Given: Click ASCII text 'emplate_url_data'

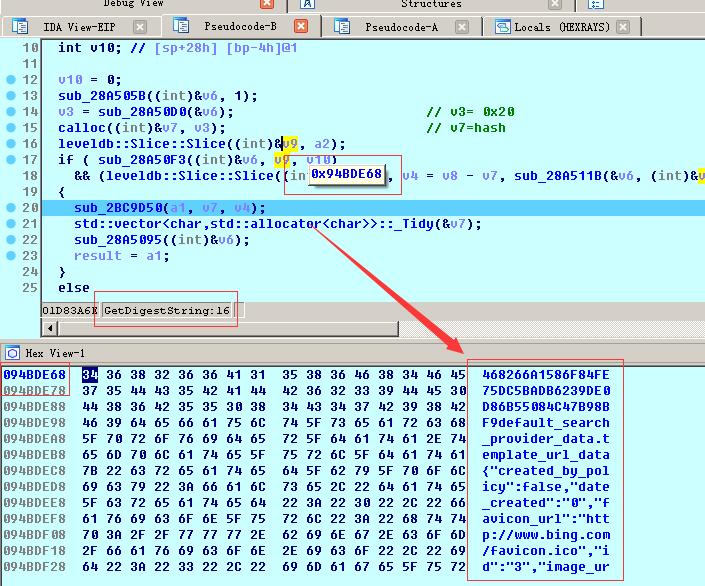Looking at the screenshot, I should (546, 455).
